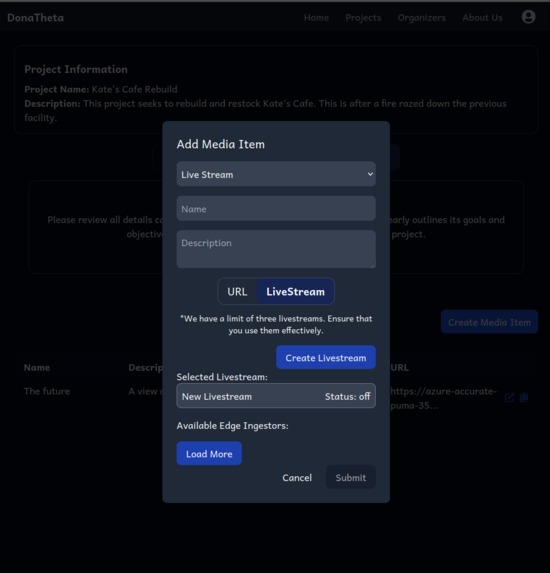Select the LiveStream toggle option
The image size is (550, 573).
295,292
